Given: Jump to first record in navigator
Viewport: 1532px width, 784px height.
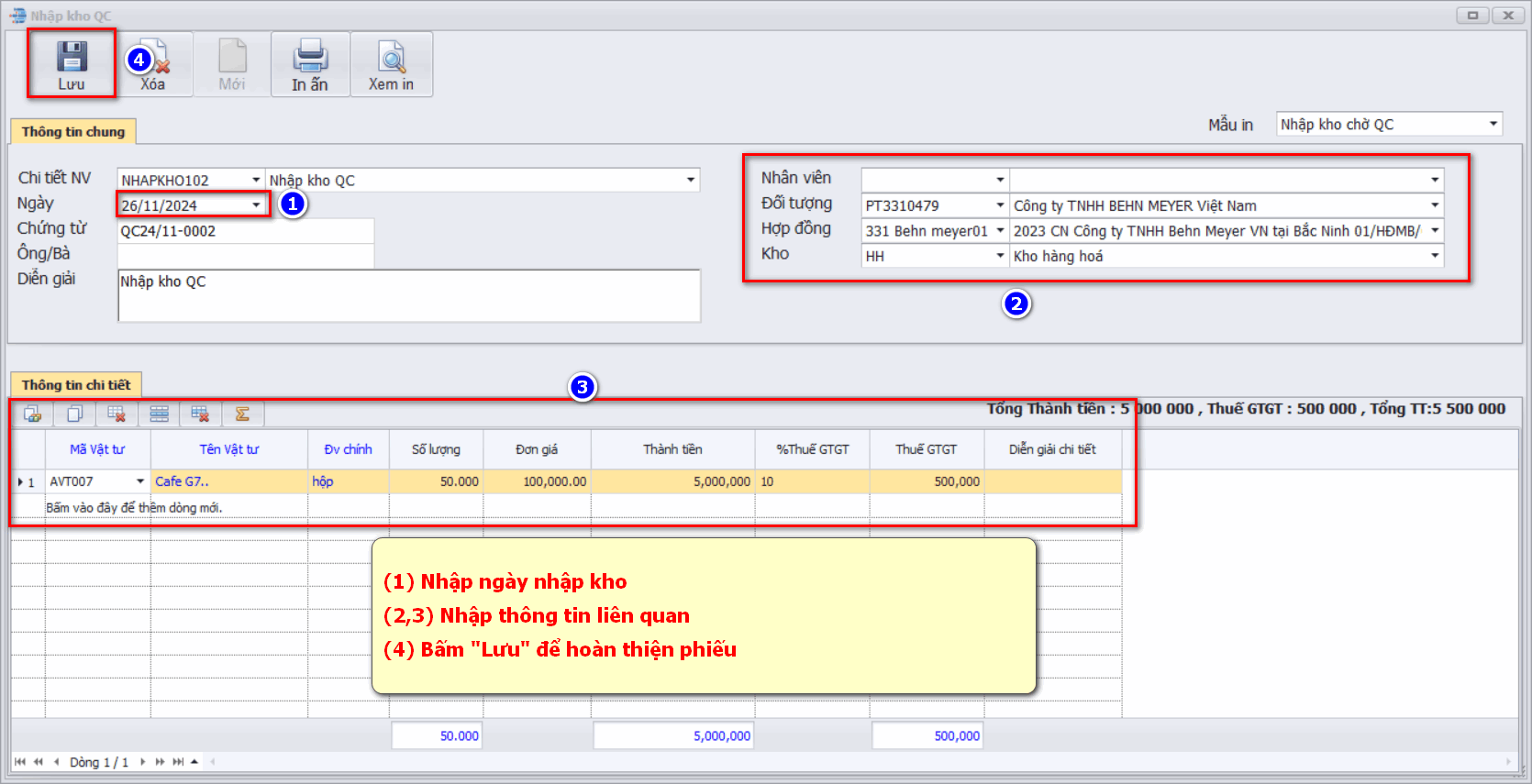Looking at the screenshot, I should pos(20,762).
